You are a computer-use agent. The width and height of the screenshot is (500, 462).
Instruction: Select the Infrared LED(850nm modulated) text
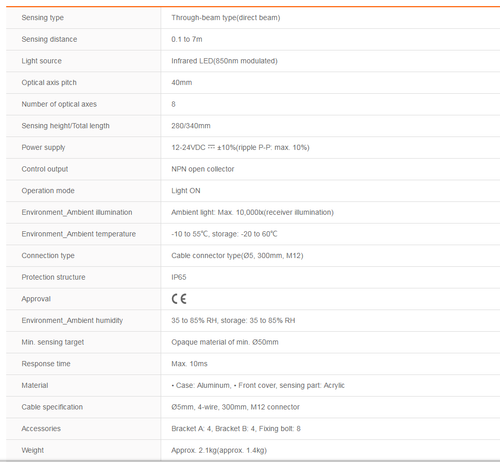click(224, 61)
